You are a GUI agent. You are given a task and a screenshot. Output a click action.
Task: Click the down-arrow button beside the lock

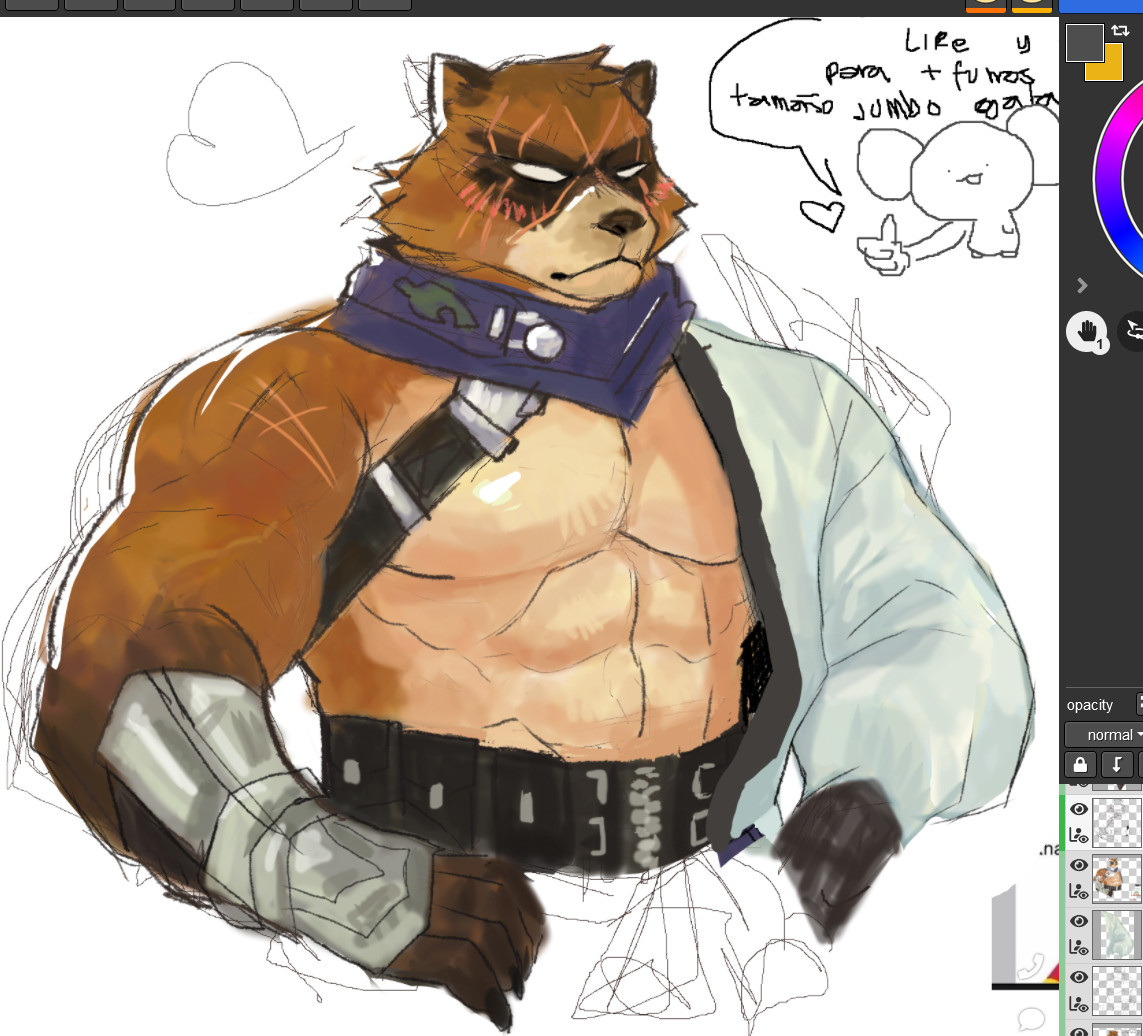click(1116, 764)
